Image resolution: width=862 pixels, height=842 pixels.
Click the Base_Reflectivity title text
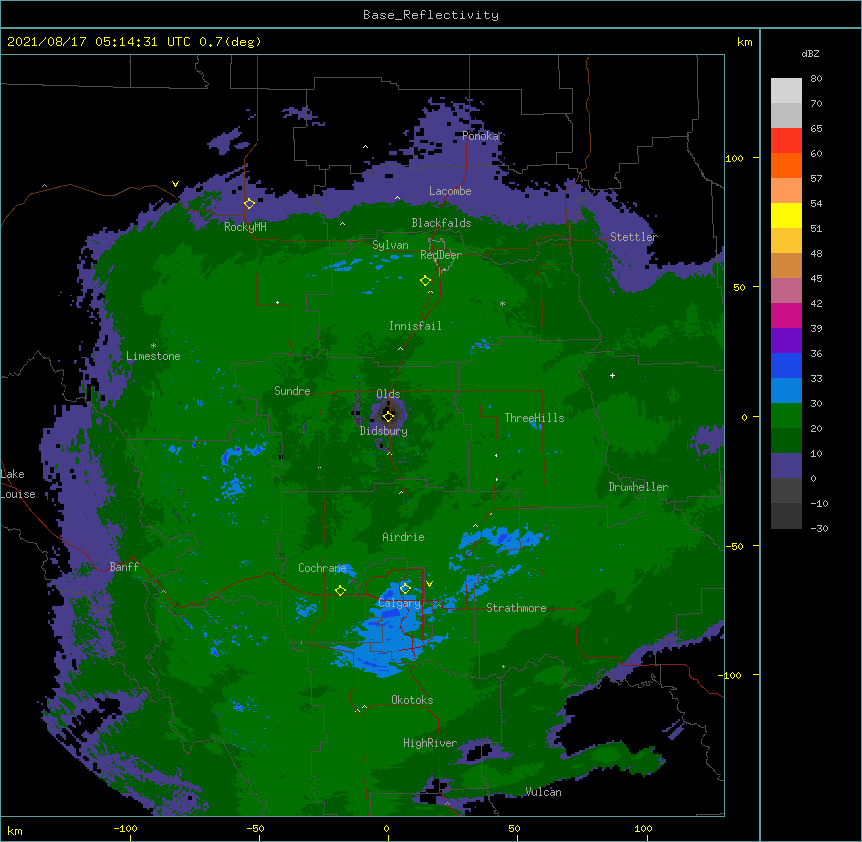pyautogui.click(x=431, y=15)
